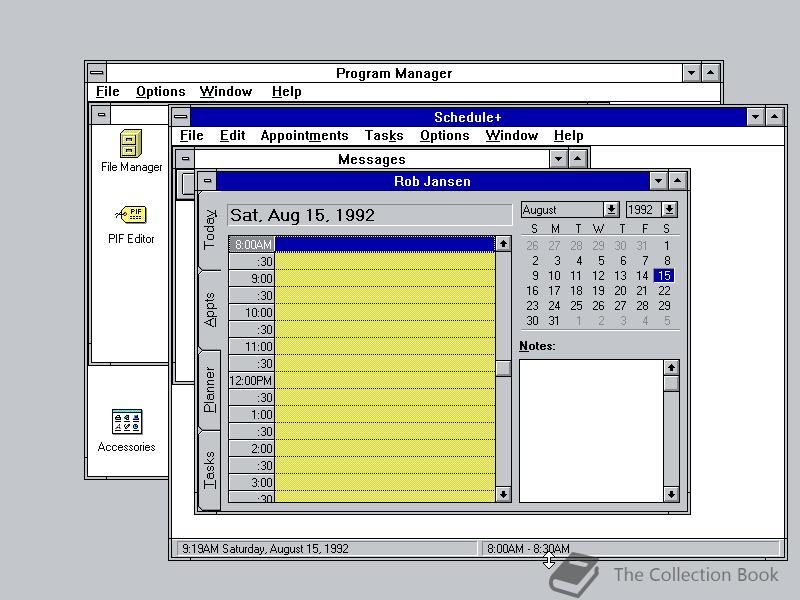Select August 31 in the calendar
The height and width of the screenshot is (600, 800).
tap(554, 321)
